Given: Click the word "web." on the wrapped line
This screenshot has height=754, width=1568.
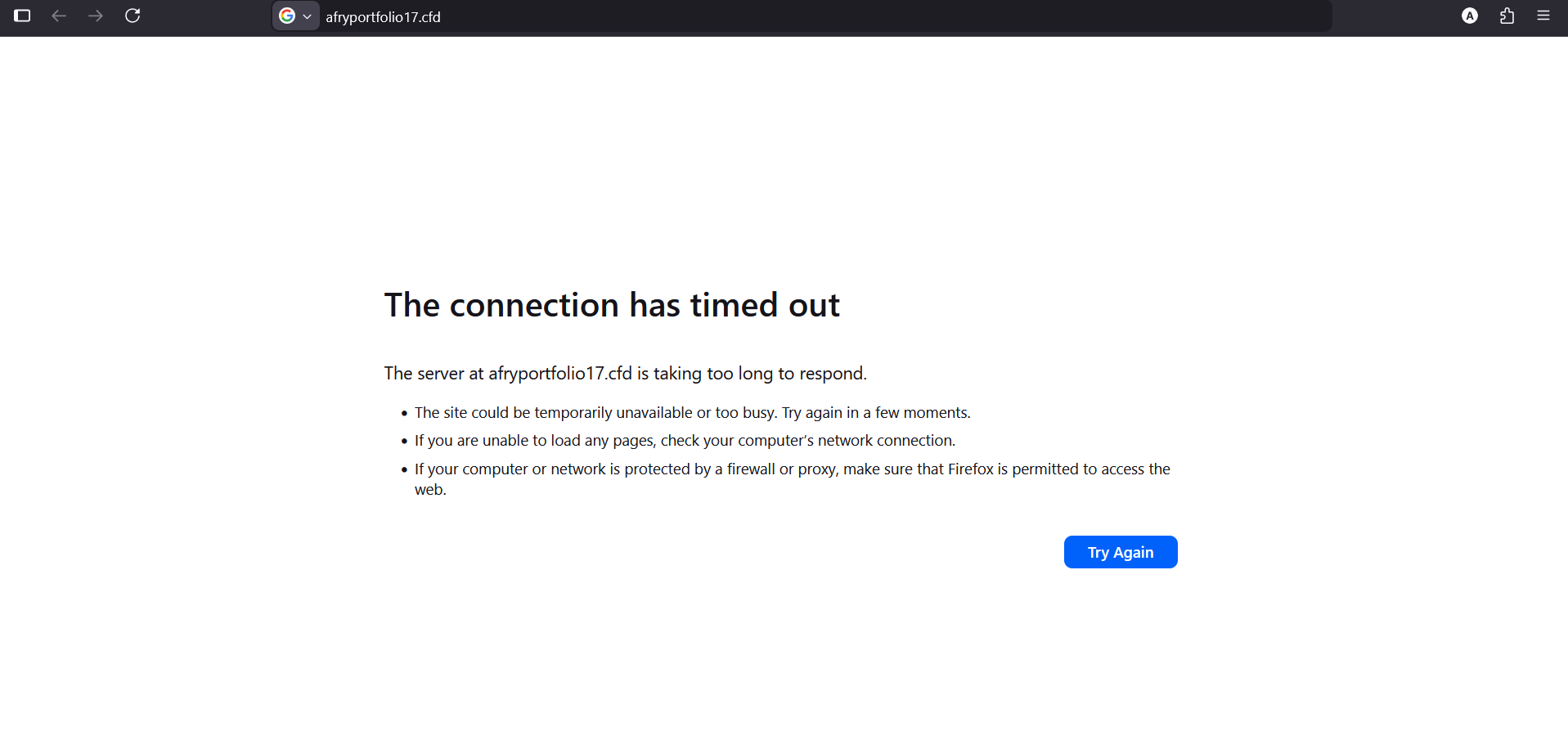Looking at the screenshot, I should (430, 490).
